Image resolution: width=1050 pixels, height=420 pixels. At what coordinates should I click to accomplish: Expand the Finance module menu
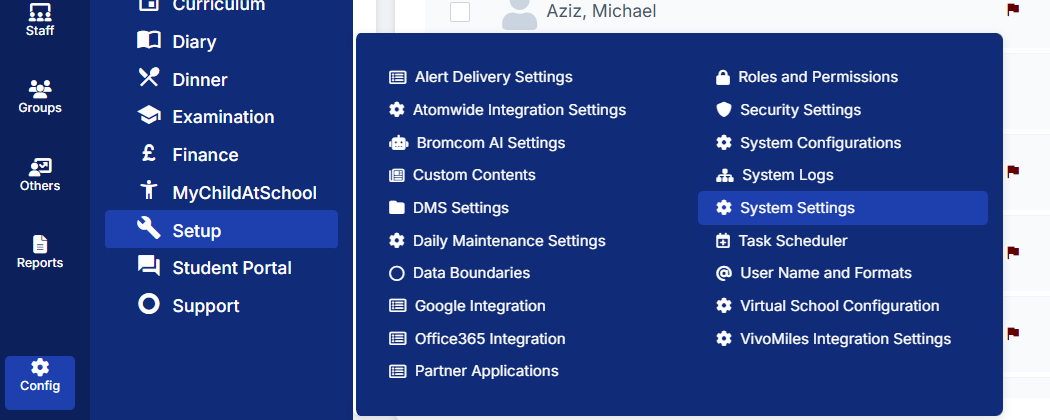pos(205,155)
